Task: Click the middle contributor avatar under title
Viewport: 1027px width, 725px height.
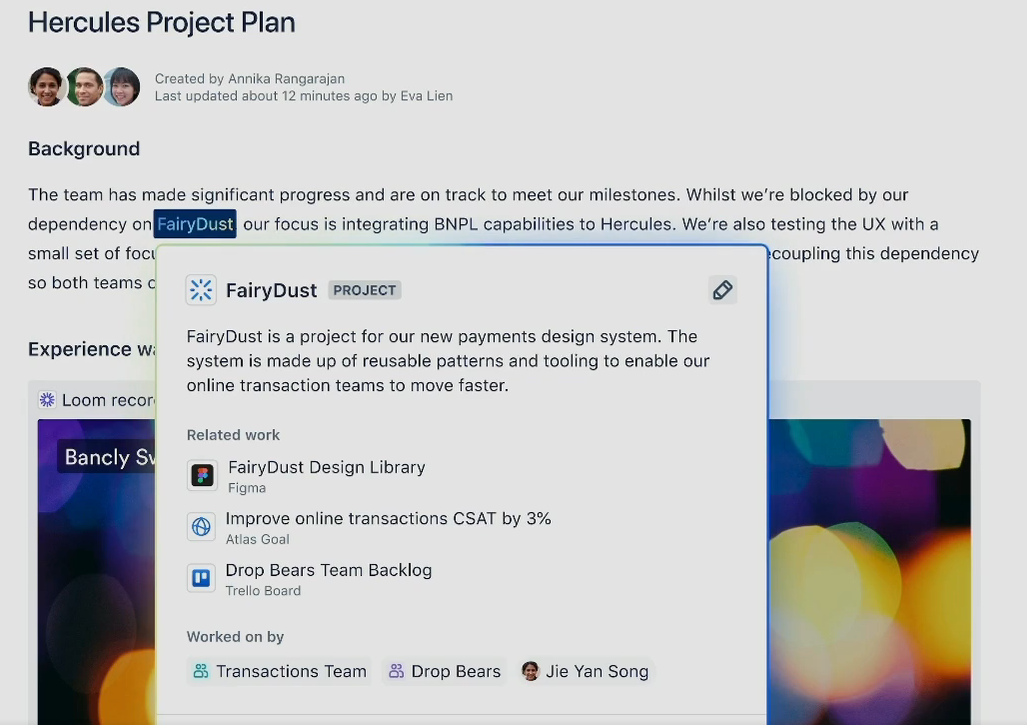Action: [85, 87]
